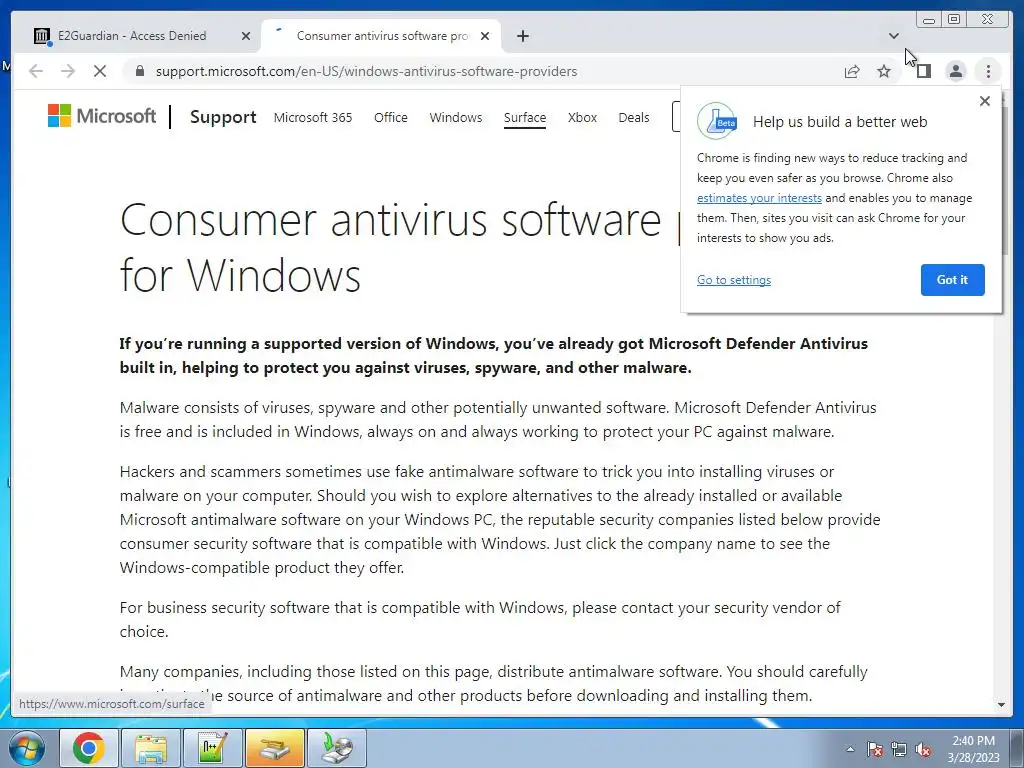Open the Office nav item
Image resolution: width=1024 pixels, height=768 pixels.
coord(391,118)
